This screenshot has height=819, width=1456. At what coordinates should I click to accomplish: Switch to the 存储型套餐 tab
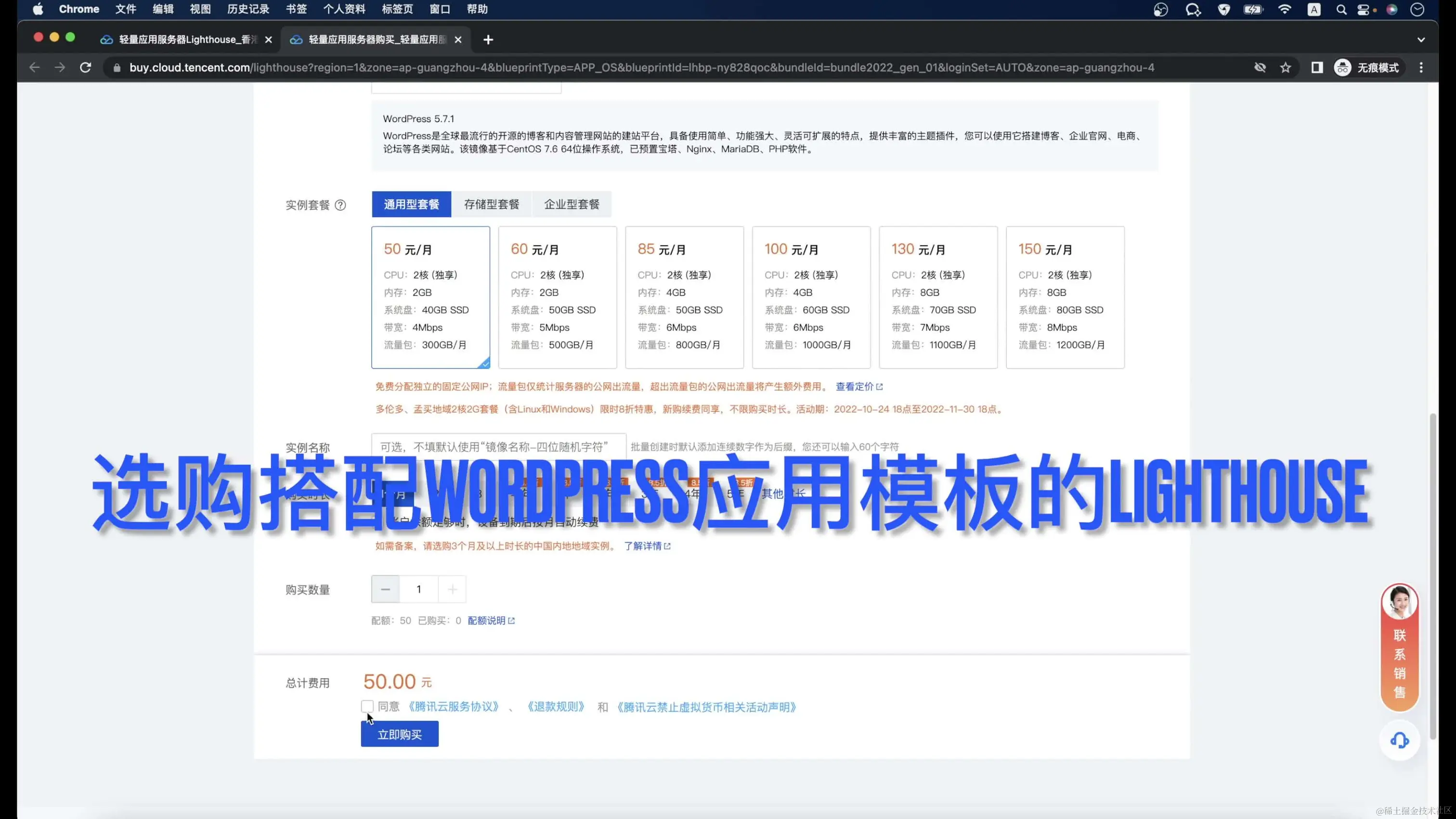(x=491, y=204)
